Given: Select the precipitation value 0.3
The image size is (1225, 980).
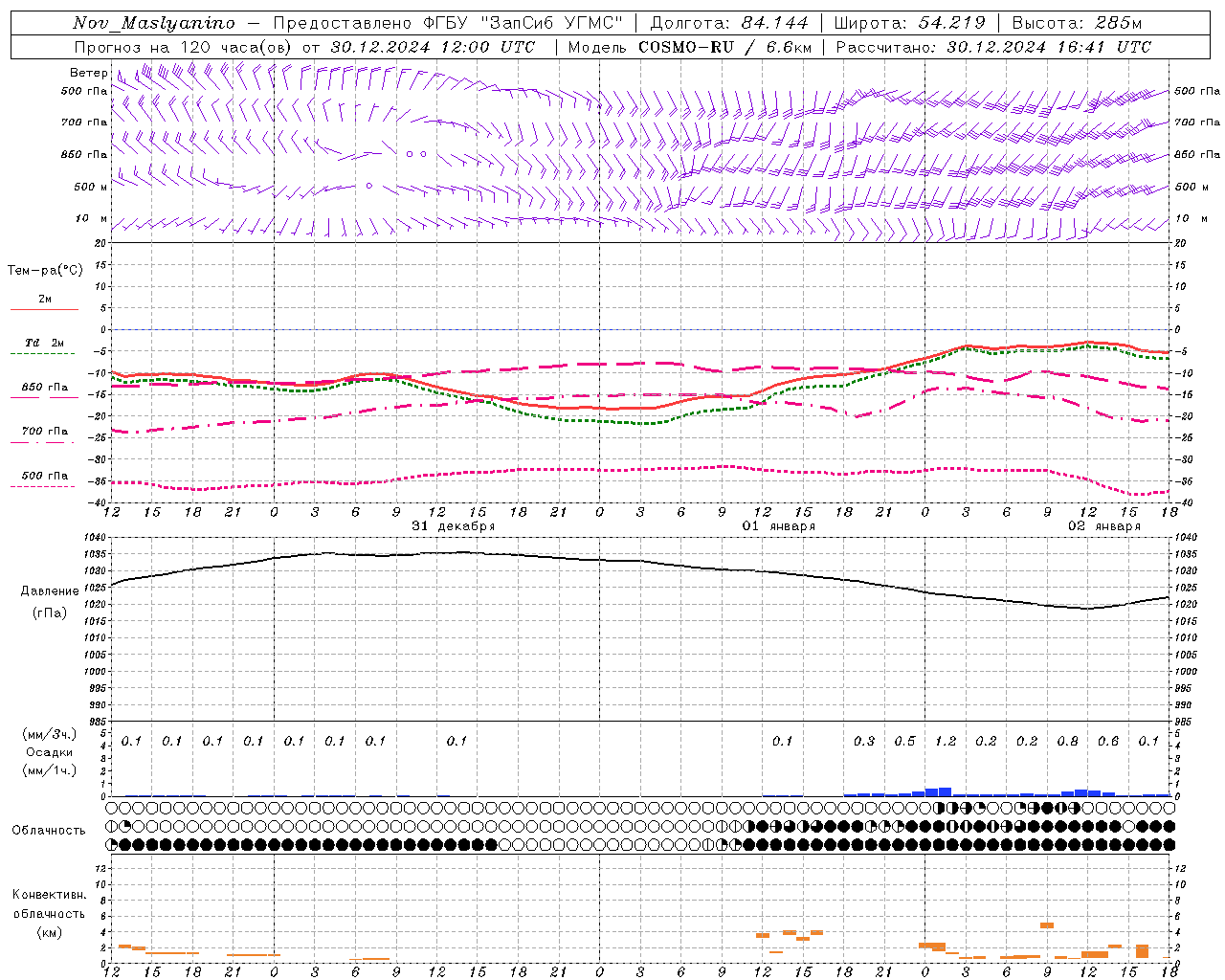Looking at the screenshot, I should point(864,742).
